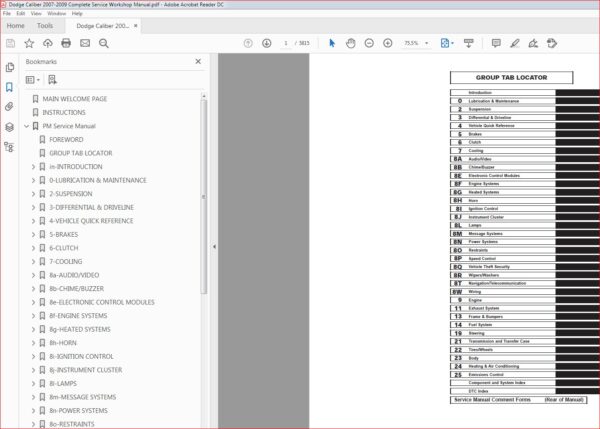Click the read mode scroll icon
The width and height of the screenshot is (600, 429).
click(468, 43)
